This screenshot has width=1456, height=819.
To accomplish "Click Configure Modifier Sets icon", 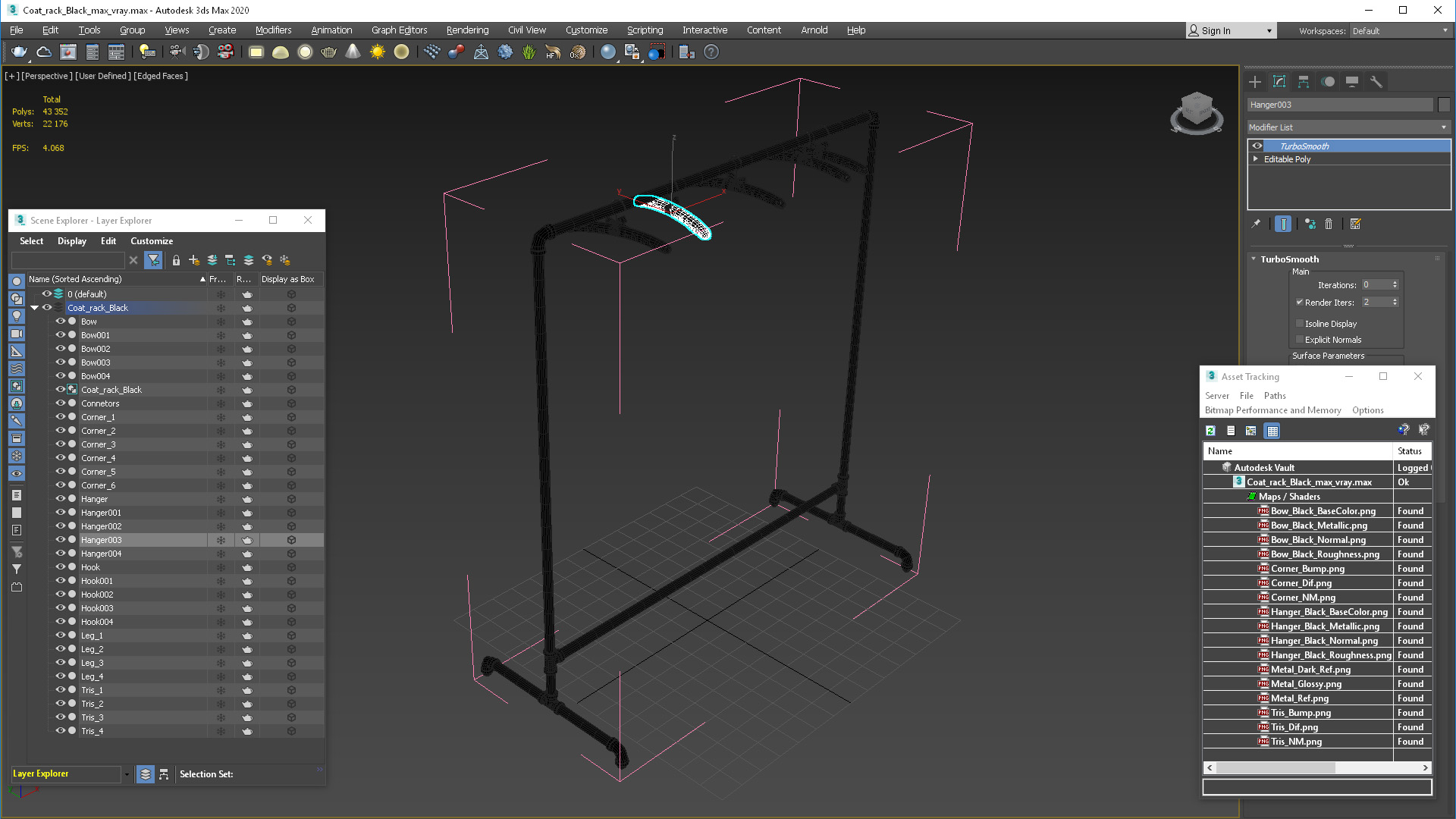I will (1356, 224).
